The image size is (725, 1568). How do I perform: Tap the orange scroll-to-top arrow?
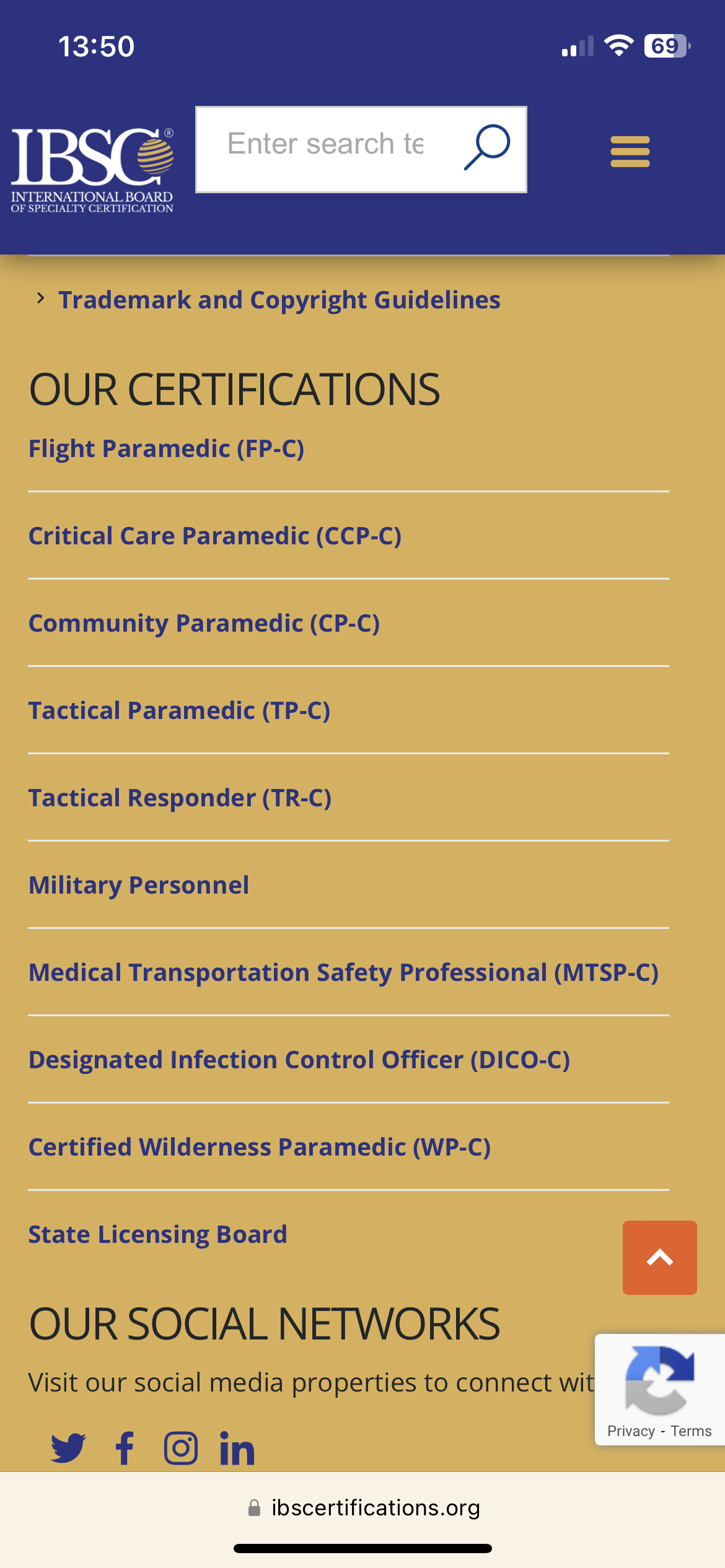659,1257
